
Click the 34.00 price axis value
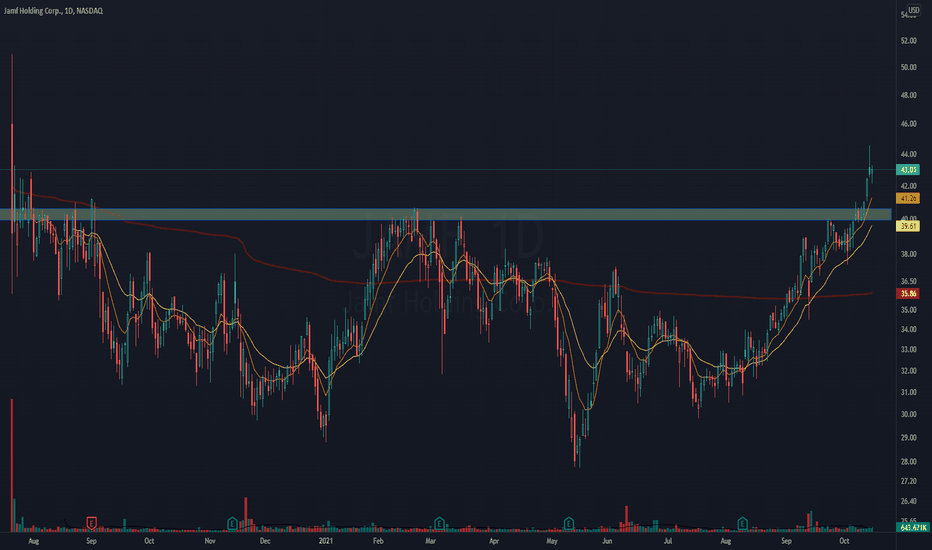point(908,329)
